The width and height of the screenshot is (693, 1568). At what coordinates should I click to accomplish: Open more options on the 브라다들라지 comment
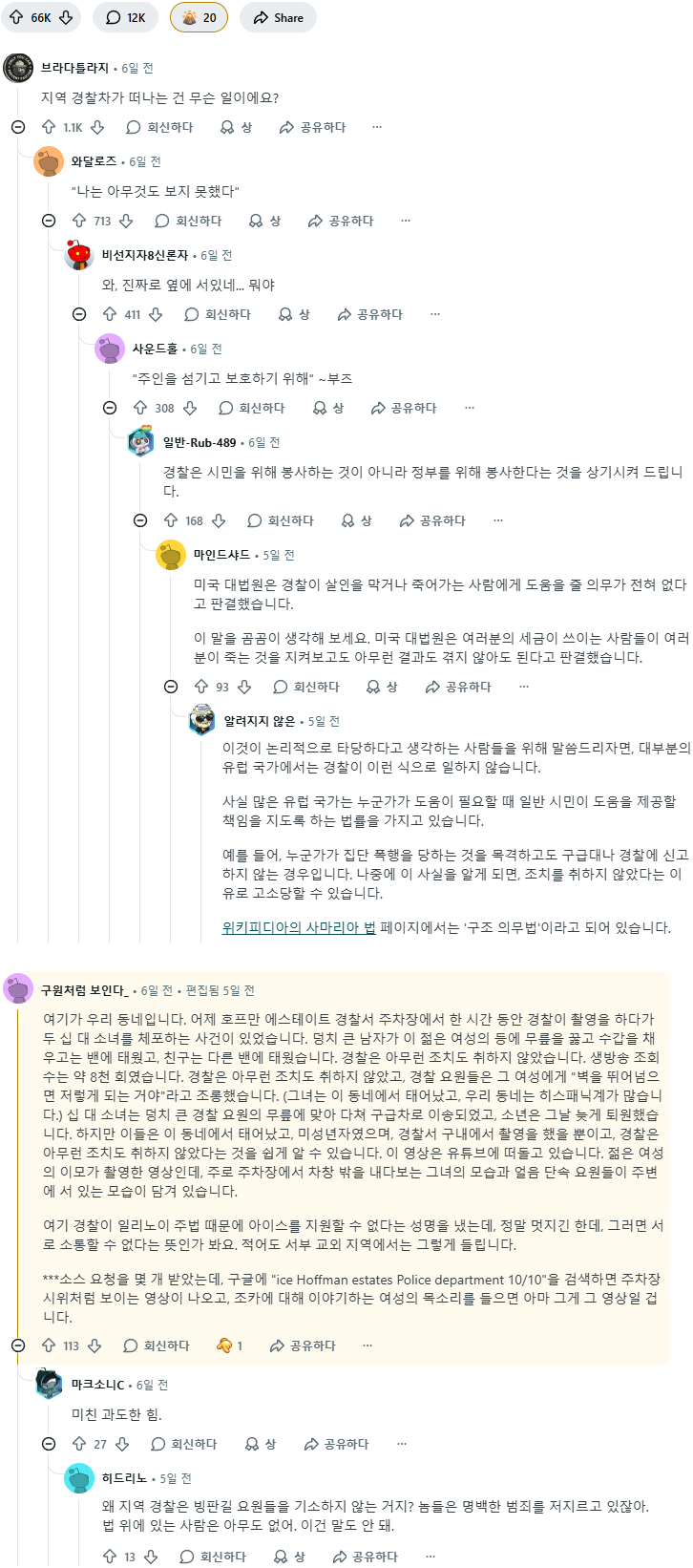377,127
